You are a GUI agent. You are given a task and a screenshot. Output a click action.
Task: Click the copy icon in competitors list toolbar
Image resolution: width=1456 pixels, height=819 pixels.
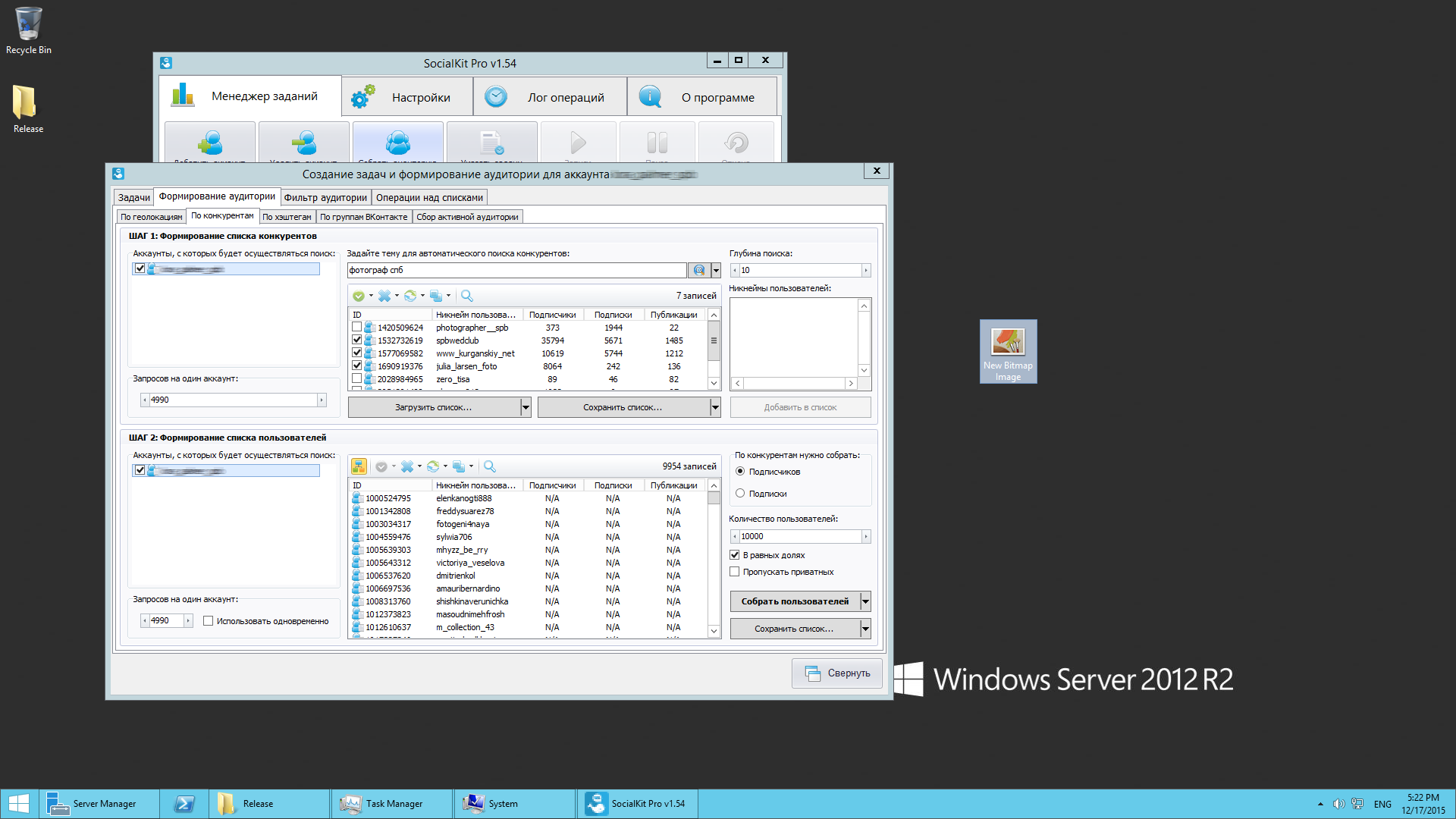tap(436, 296)
